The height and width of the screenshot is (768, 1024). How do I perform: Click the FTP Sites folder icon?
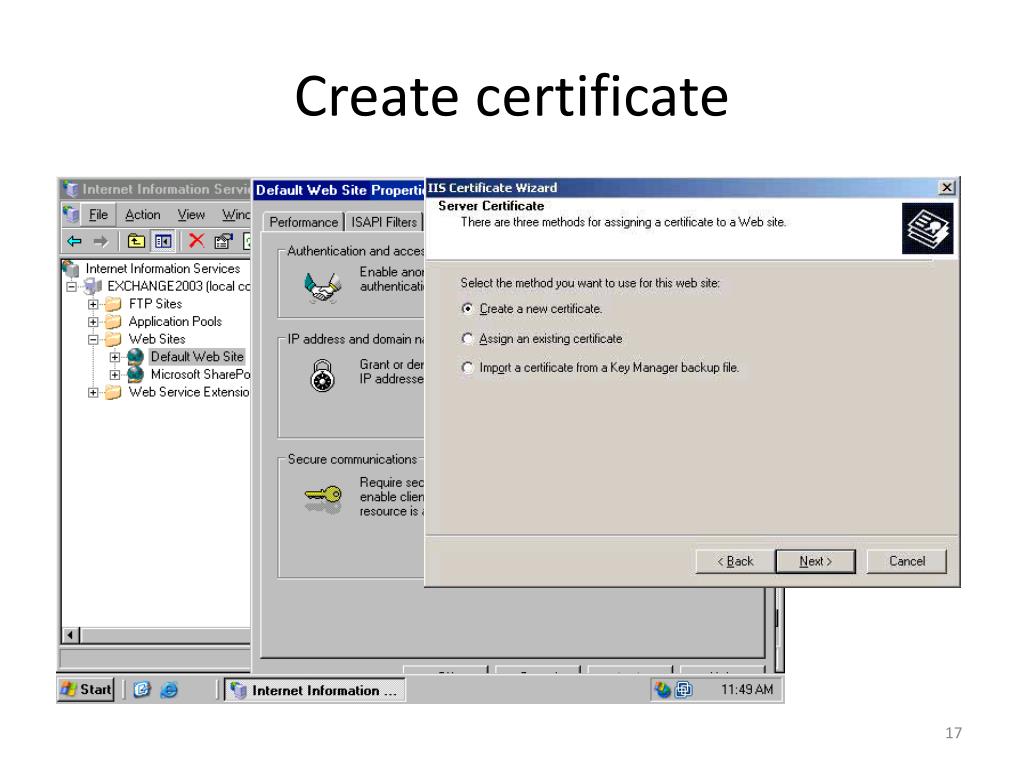pos(114,304)
